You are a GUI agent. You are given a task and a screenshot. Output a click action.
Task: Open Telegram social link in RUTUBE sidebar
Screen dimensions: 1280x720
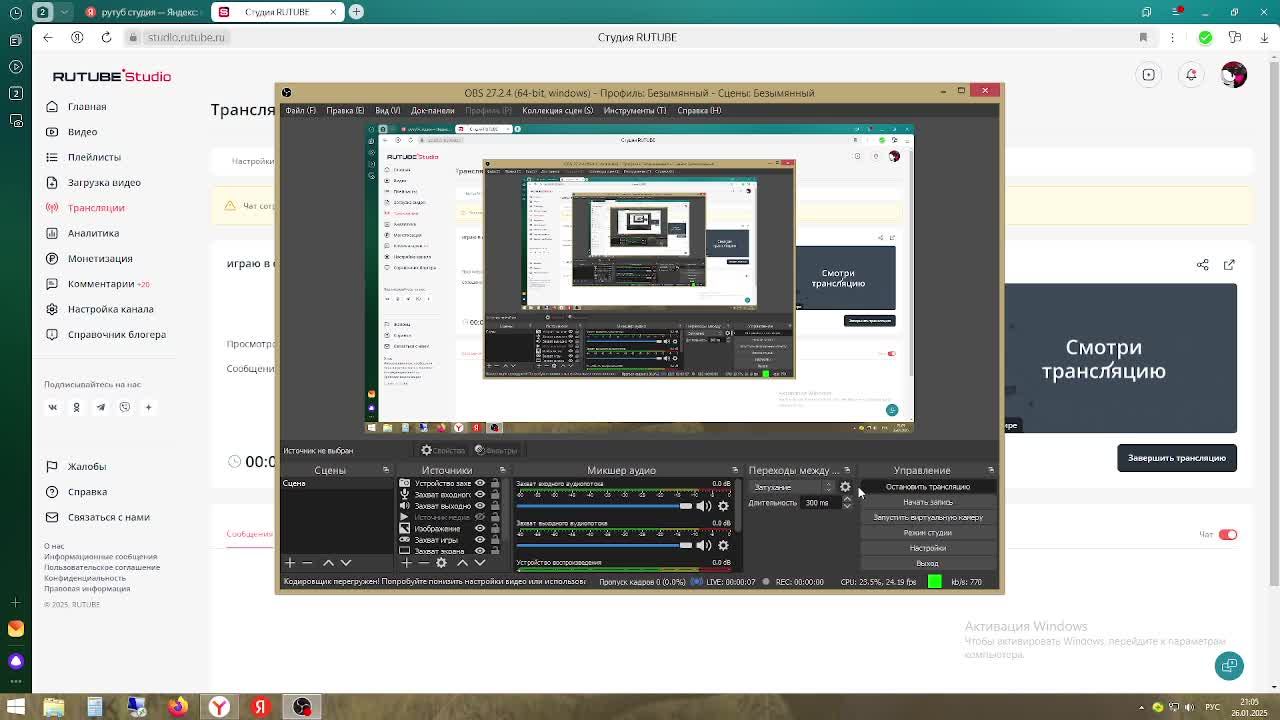(x=100, y=407)
